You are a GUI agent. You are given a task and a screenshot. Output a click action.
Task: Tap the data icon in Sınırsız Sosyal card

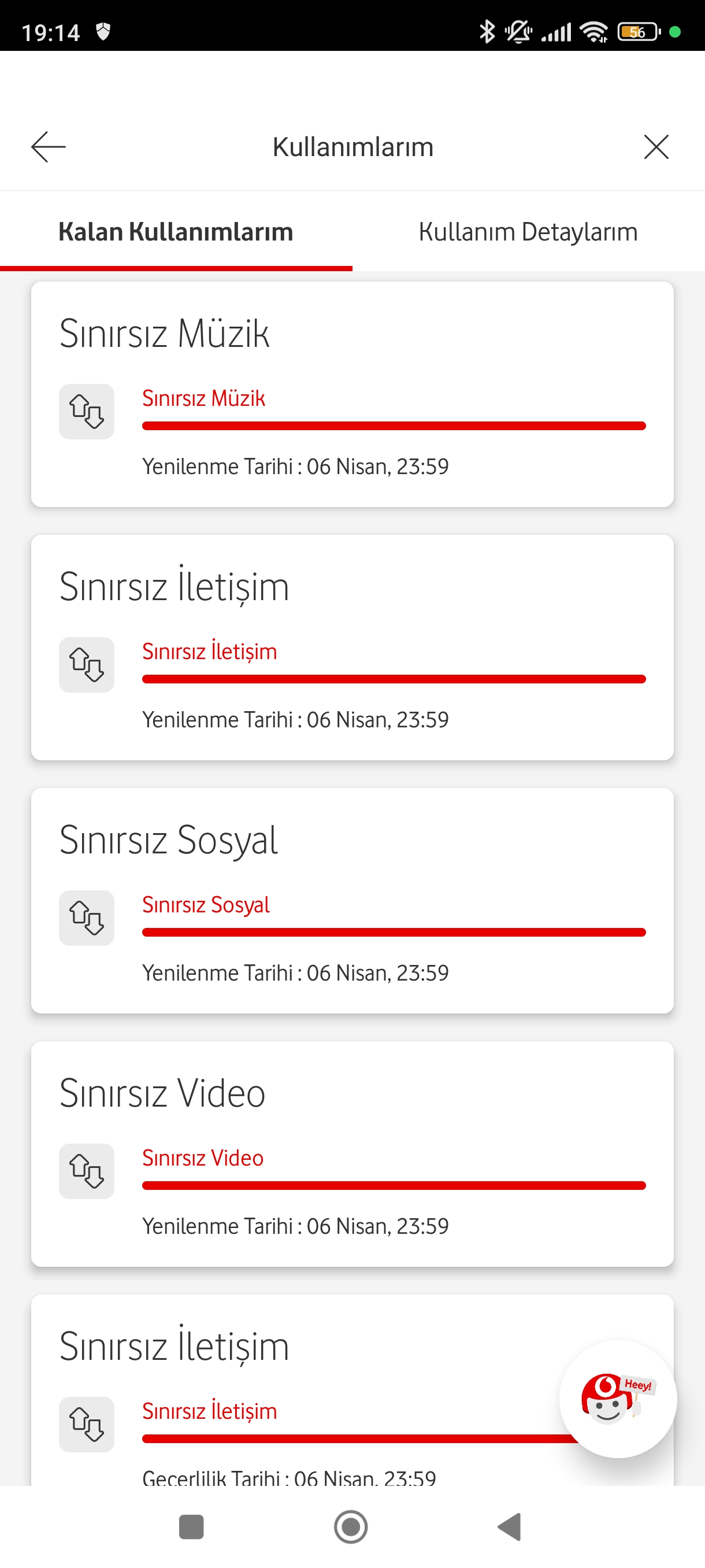coord(86,918)
